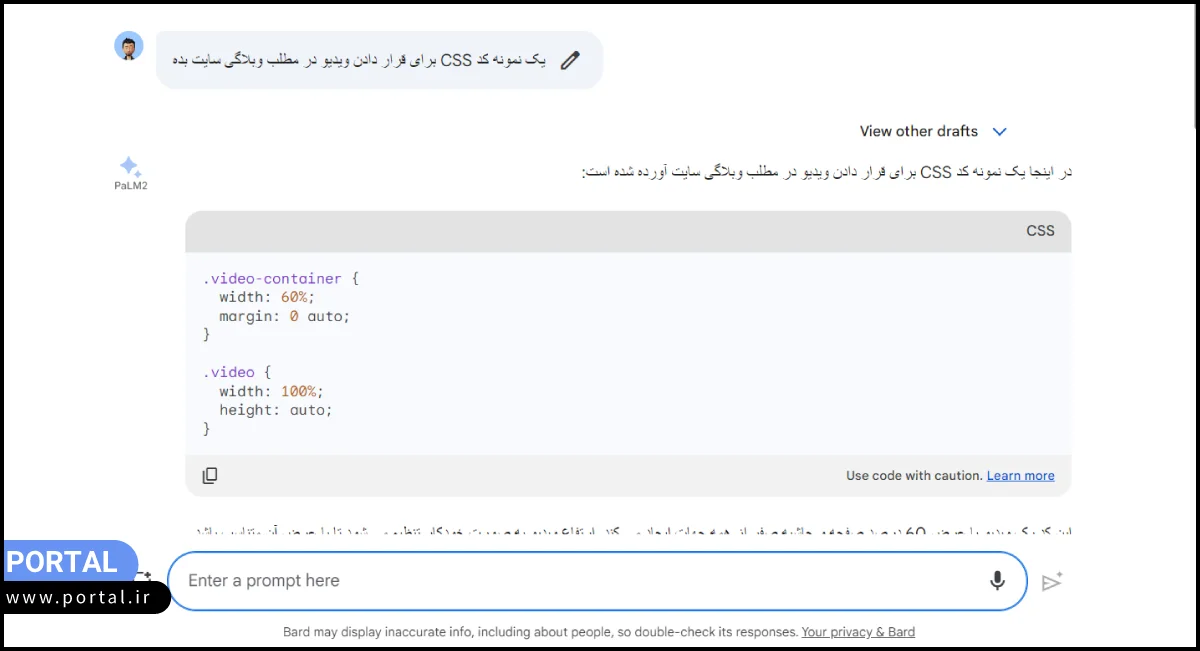Activate voice input with the microphone icon

pos(996,580)
